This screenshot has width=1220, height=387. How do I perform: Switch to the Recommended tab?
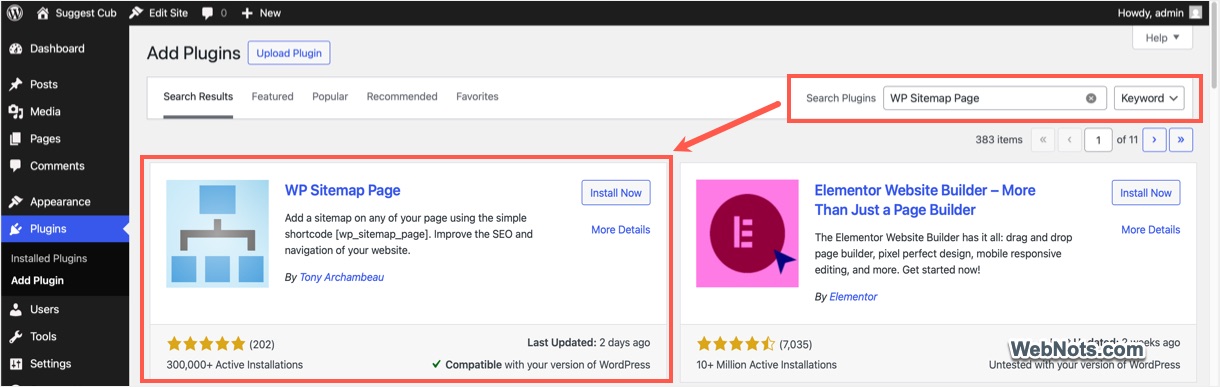tap(402, 97)
